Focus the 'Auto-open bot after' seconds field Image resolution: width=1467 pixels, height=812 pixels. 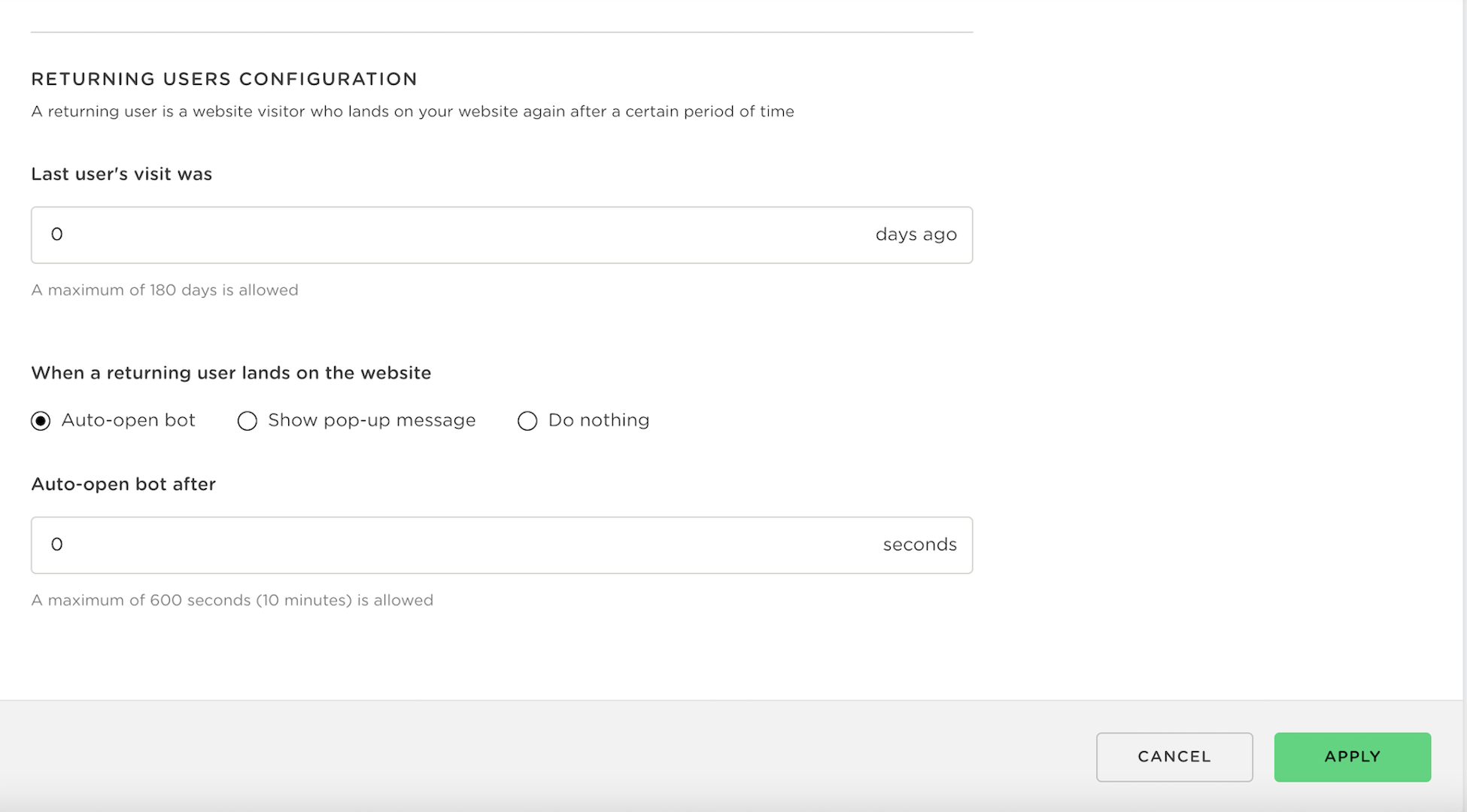click(x=451, y=545)
